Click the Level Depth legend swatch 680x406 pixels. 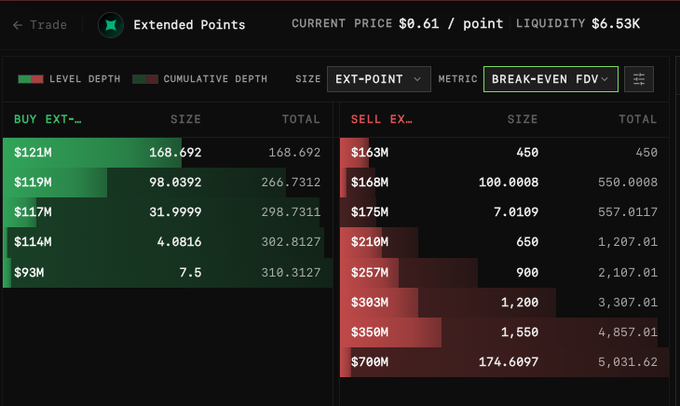30,79
